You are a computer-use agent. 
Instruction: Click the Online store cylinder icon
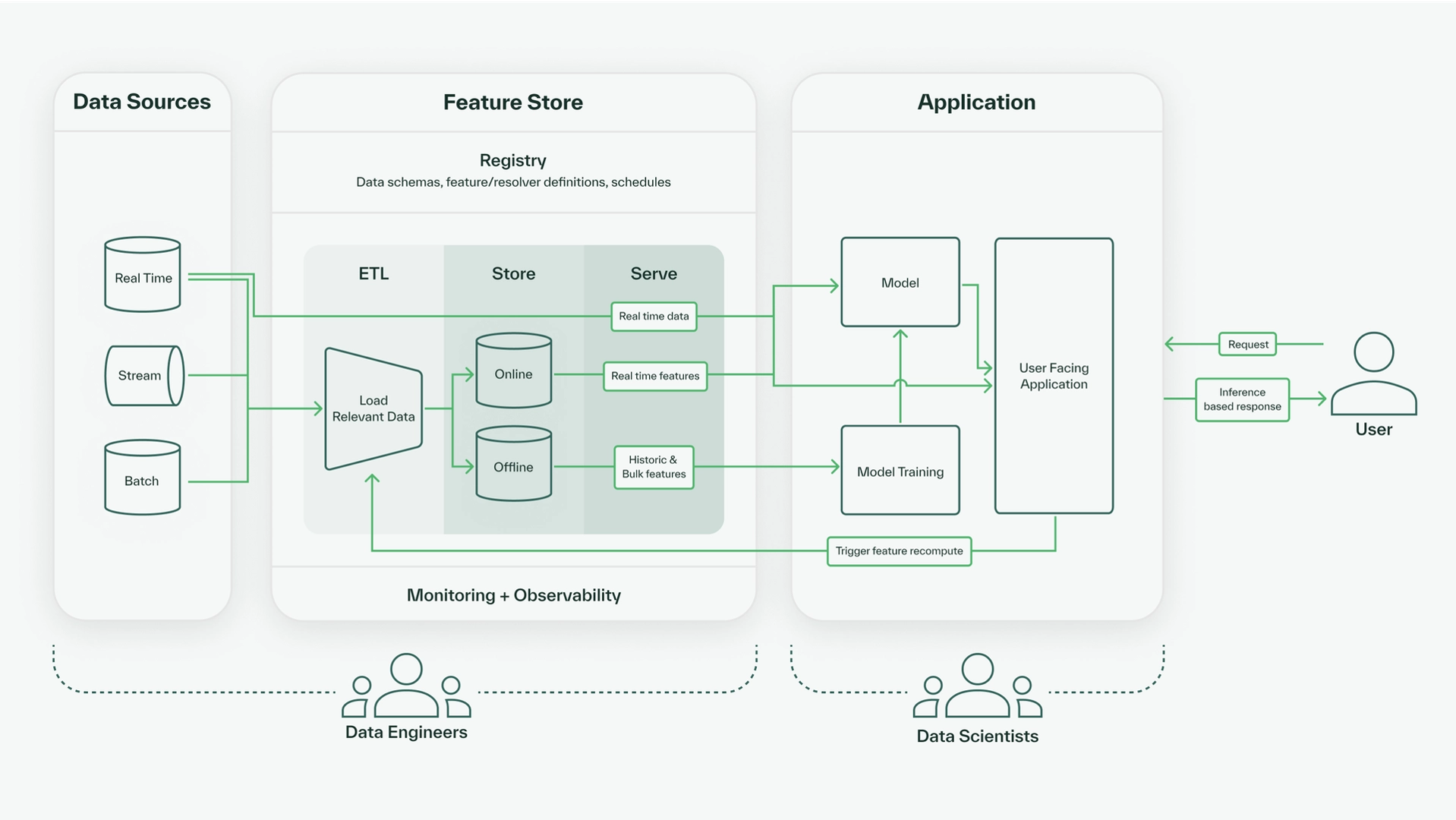[x=512, y=373]
